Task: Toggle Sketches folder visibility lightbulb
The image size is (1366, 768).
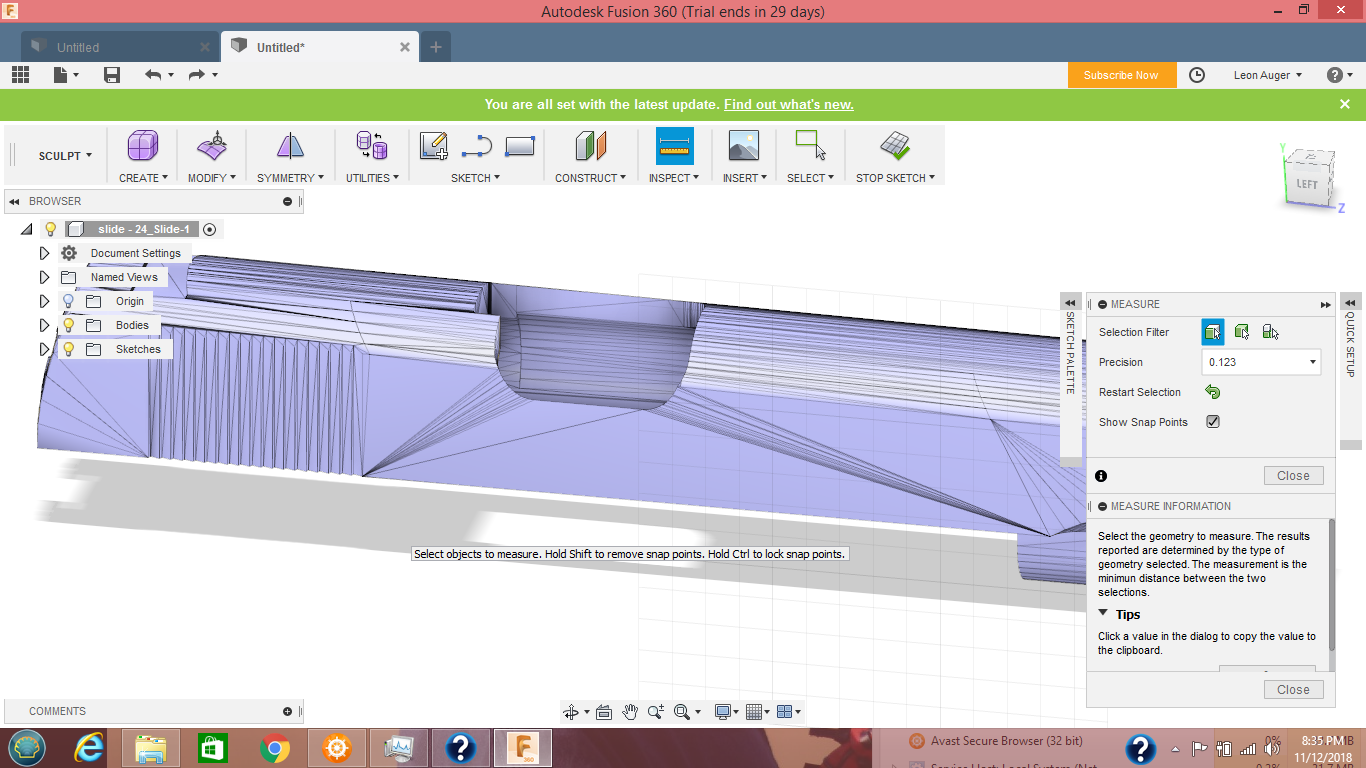Action: click(69, 349)
